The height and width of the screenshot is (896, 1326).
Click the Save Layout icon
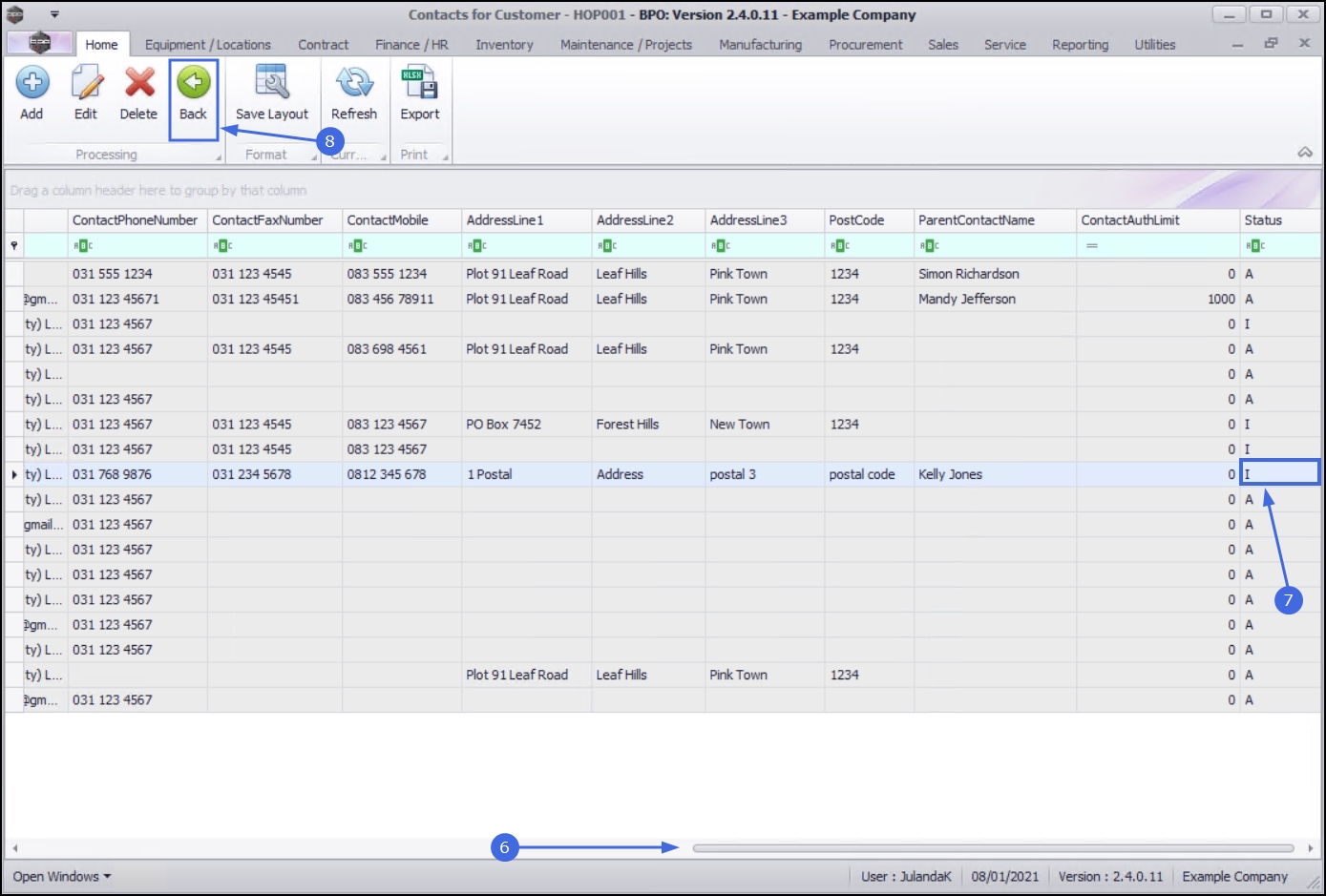(272, 84)
